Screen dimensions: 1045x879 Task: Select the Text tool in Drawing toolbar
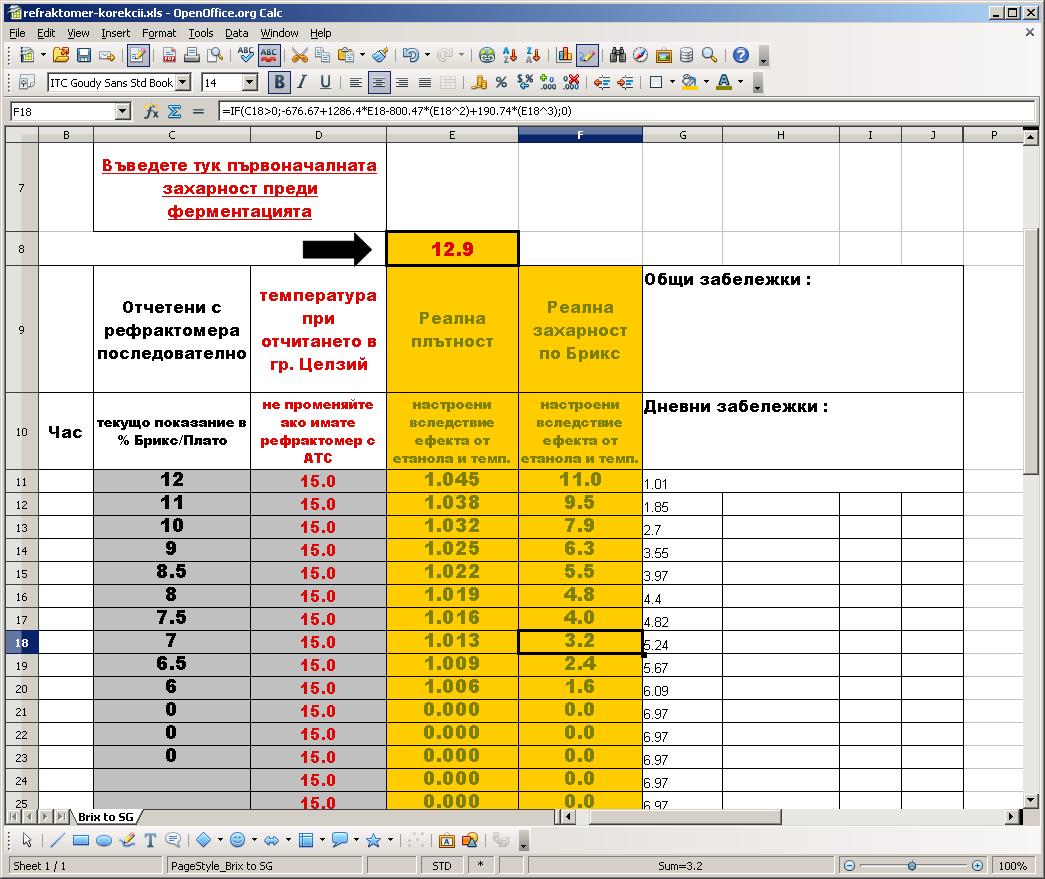(150, 840)
